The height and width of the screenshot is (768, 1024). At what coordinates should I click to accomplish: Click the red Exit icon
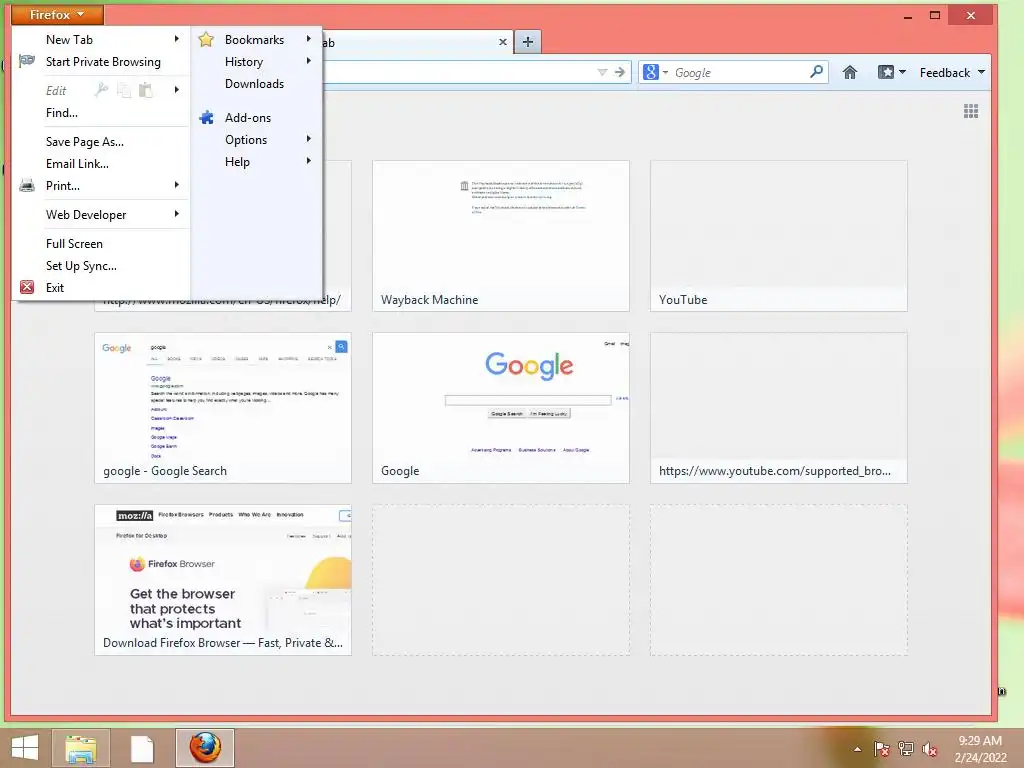27,287
